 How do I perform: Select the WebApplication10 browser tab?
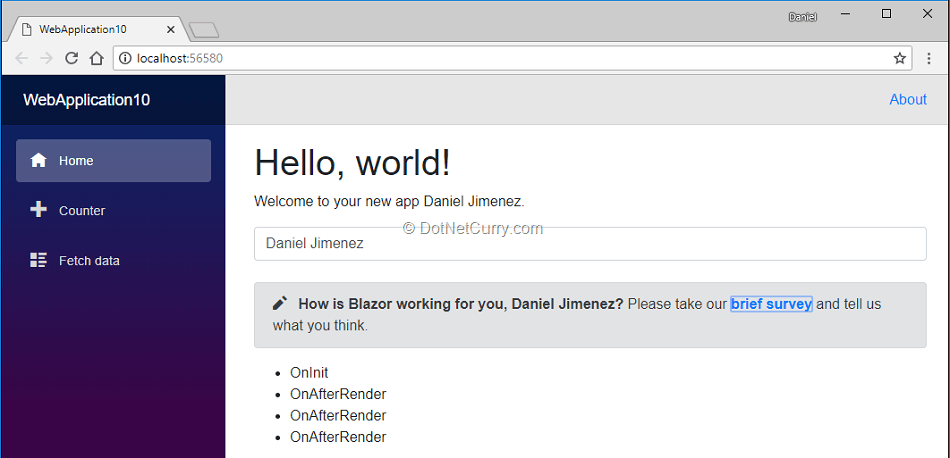pyautogui.click(x=98, y=29)
